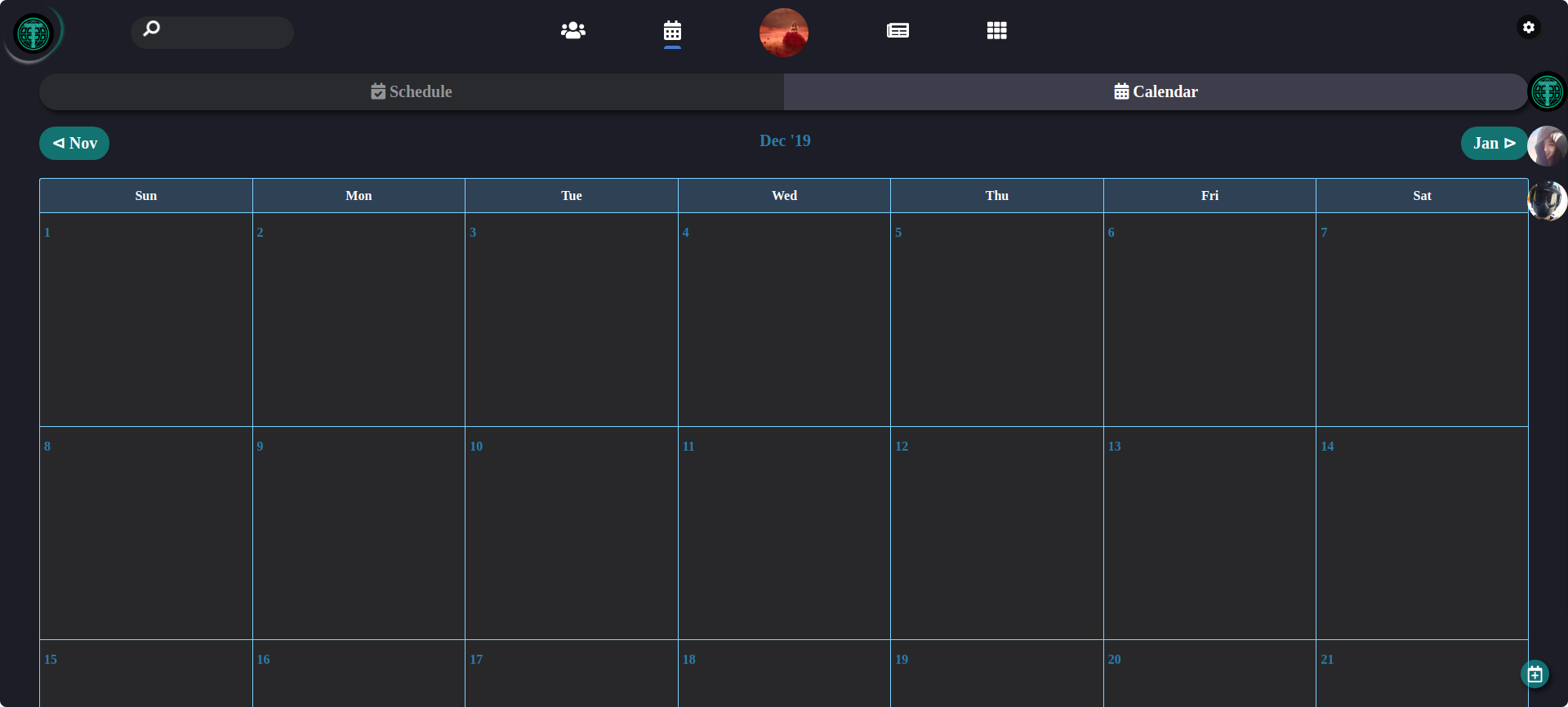Go to next month Jan

(1494, 143)
